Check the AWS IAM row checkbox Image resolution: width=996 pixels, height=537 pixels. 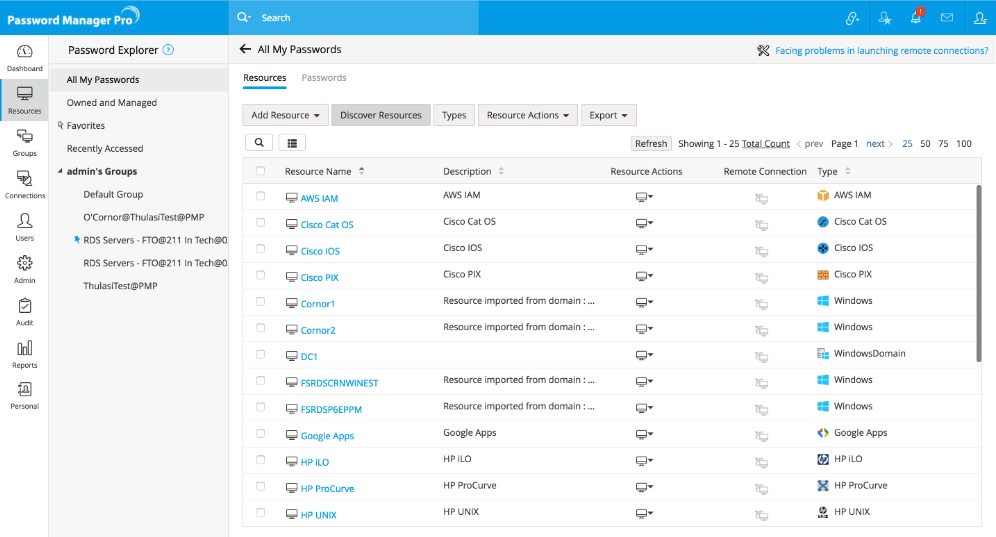point(261,197)
